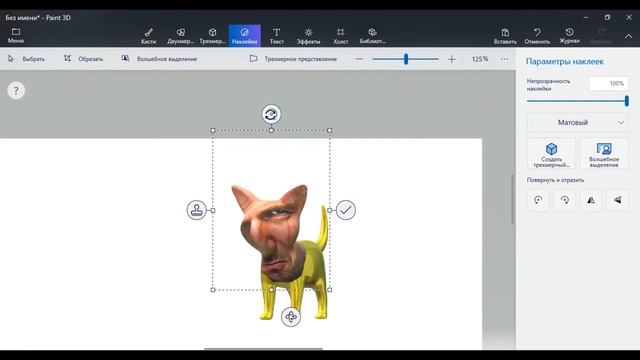Open the help question mark button

tap(16, 91)
